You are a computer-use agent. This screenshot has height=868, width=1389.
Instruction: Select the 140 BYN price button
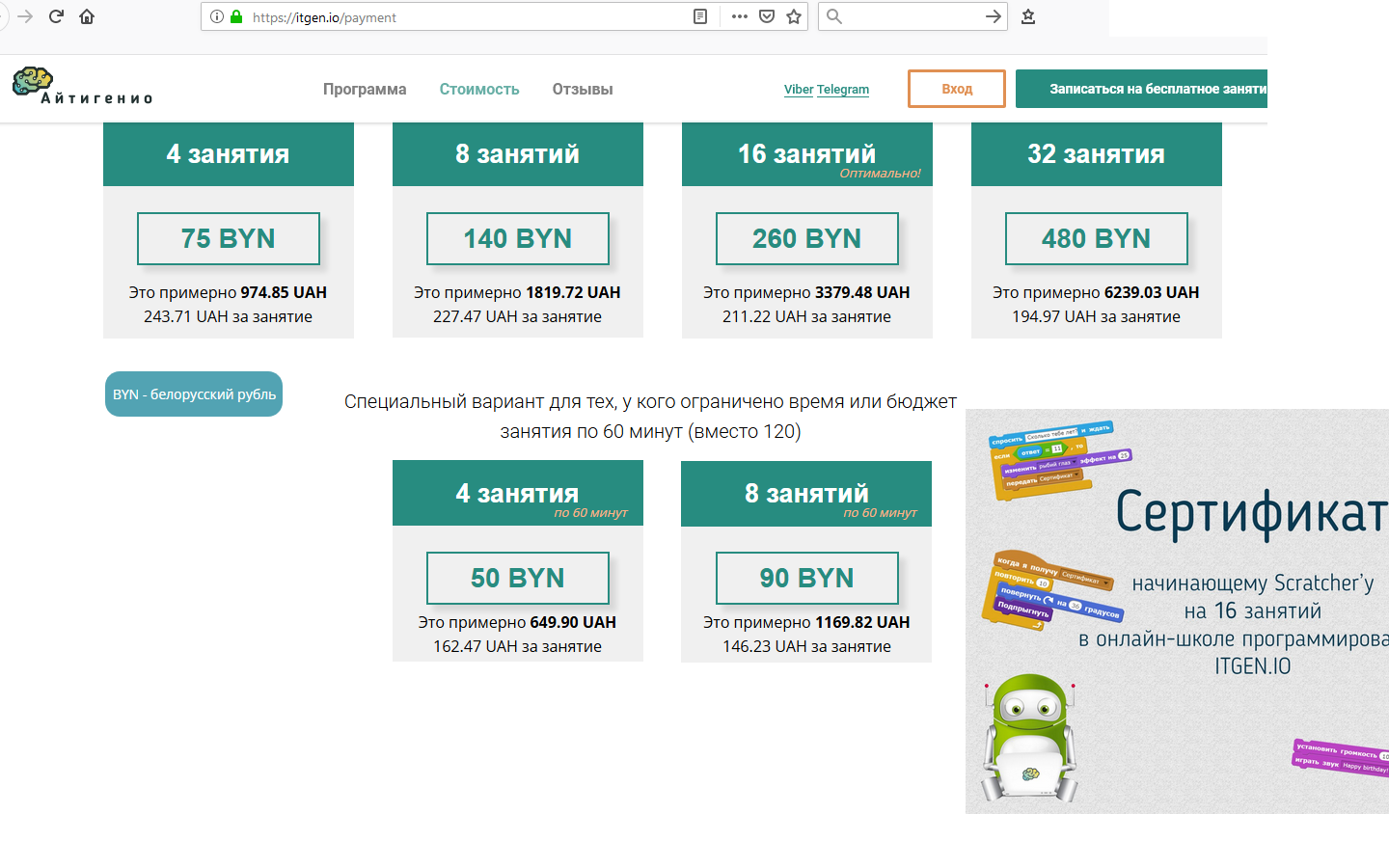pos(518,238)
